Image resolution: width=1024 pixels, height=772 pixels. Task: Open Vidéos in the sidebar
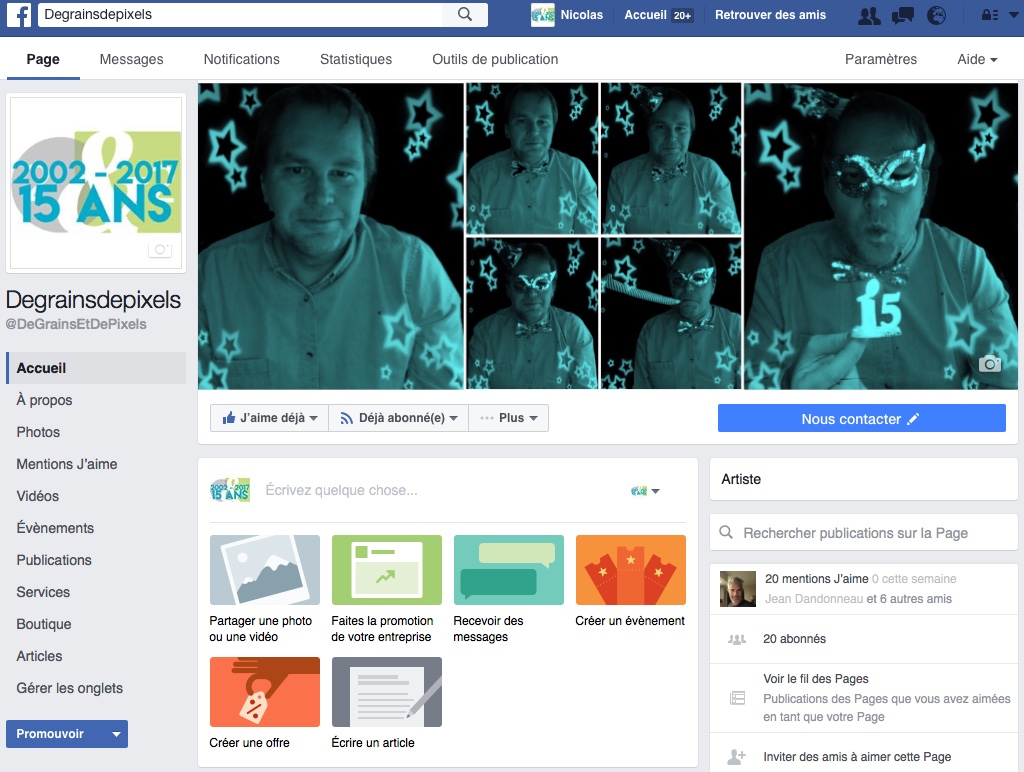point(37,496)
